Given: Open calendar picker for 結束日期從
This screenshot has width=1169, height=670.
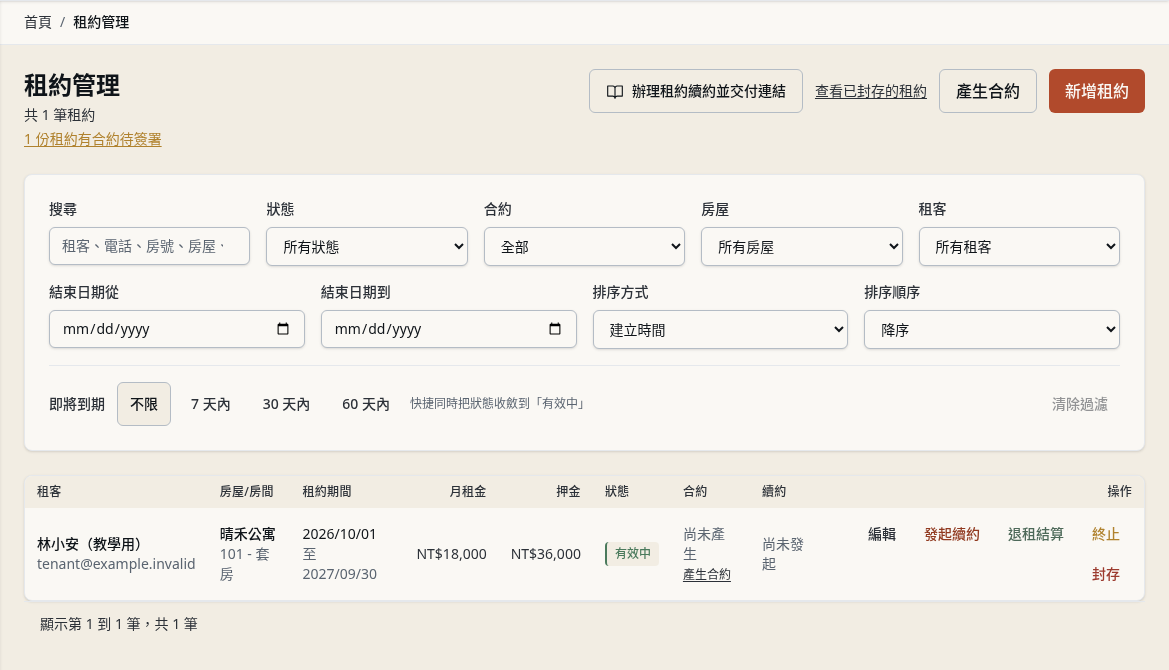Looking at the screenshot, I should click(x=283, y=329).
